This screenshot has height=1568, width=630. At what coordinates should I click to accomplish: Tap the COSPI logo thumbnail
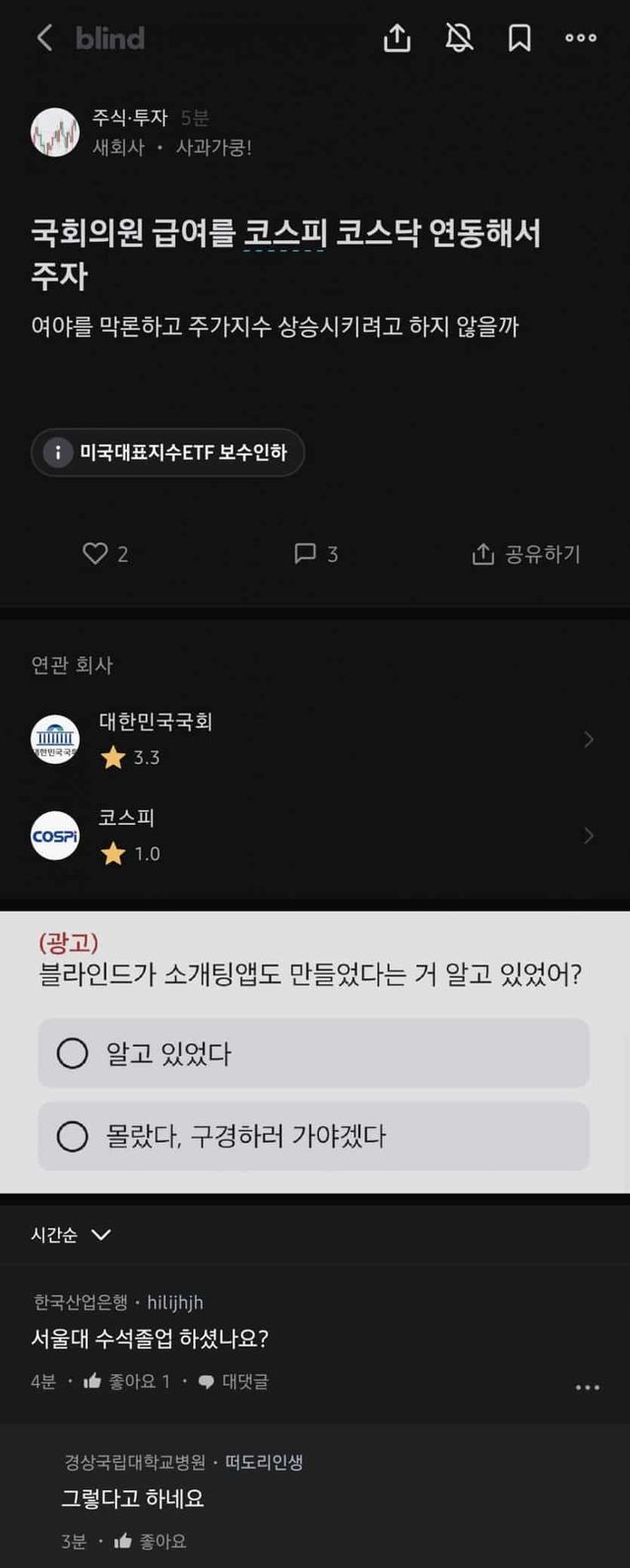click(55, 836)
